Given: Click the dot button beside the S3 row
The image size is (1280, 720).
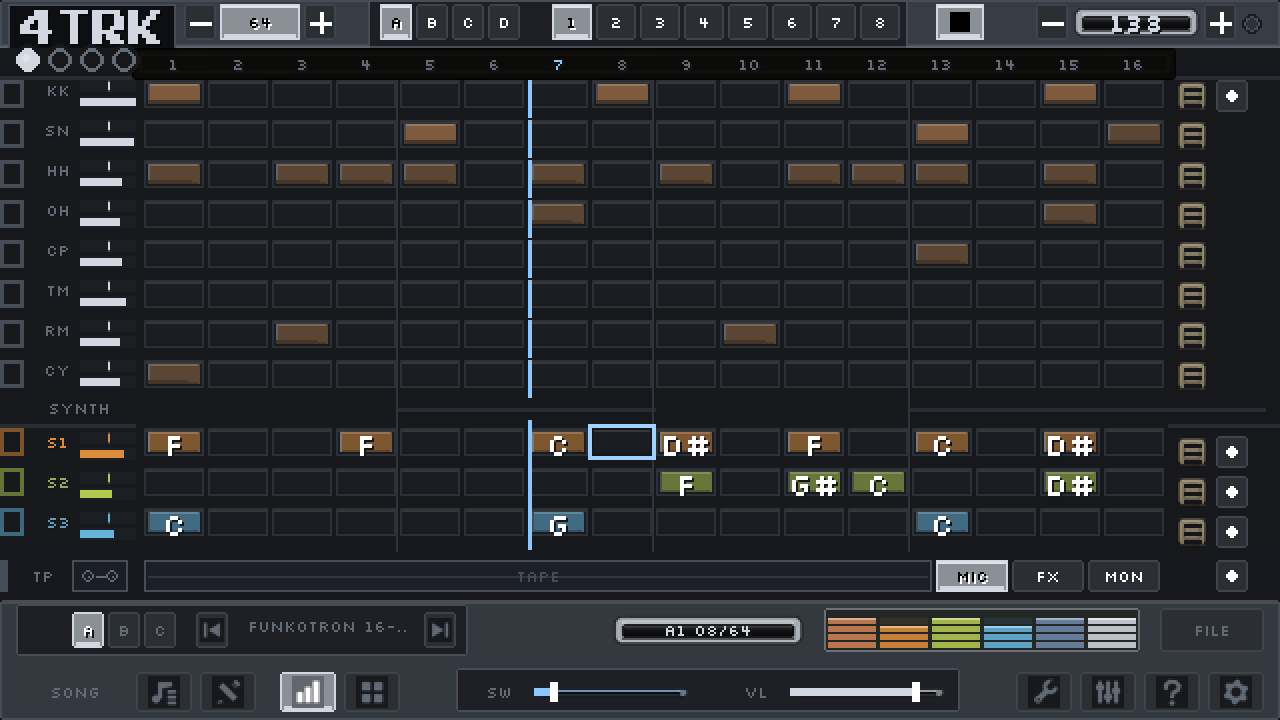Looking at the screenshot, I should pos(1232,532).
